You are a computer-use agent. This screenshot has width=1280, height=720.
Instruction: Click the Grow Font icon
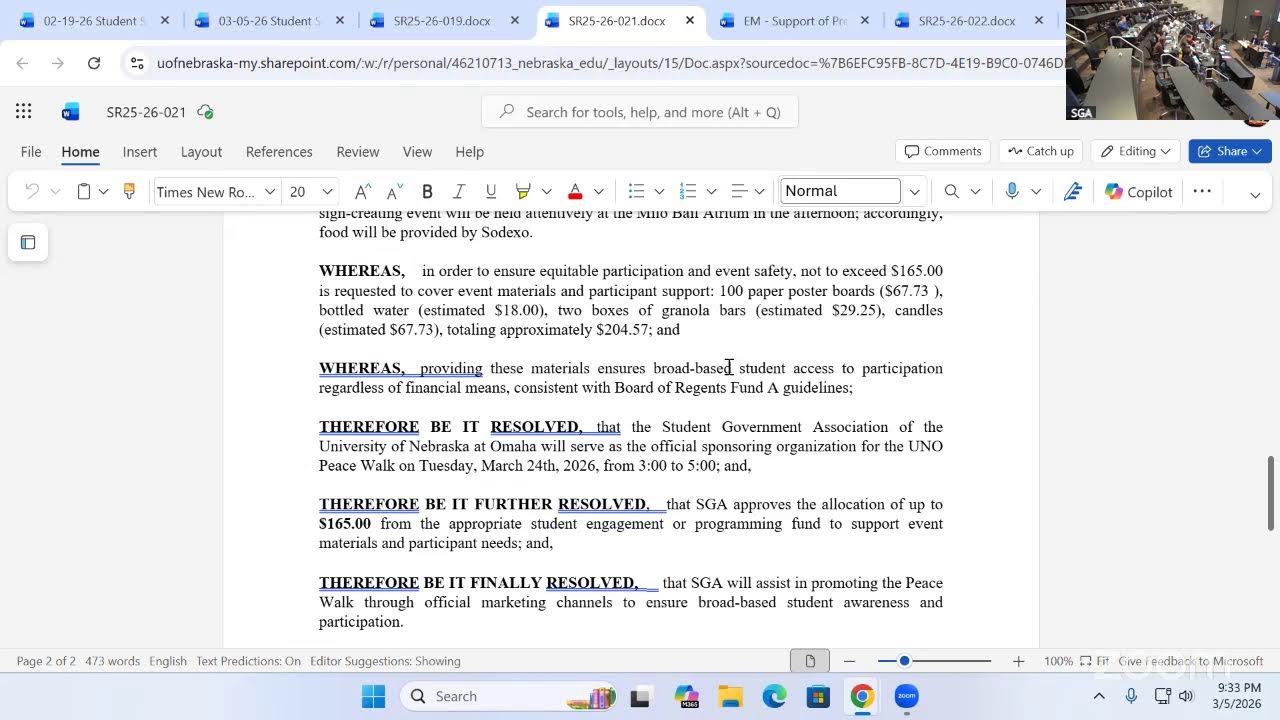coord(363,191)
